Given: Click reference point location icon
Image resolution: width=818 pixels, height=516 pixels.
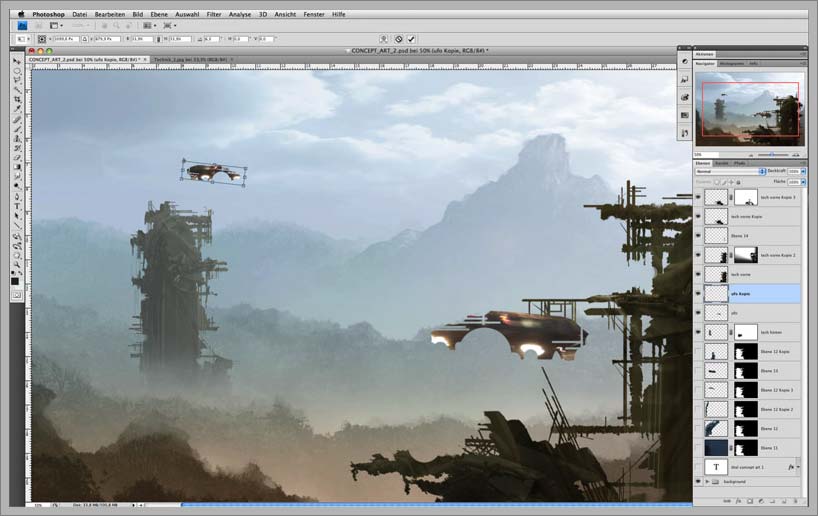Looking at the screenshot, I should (42, 39).
